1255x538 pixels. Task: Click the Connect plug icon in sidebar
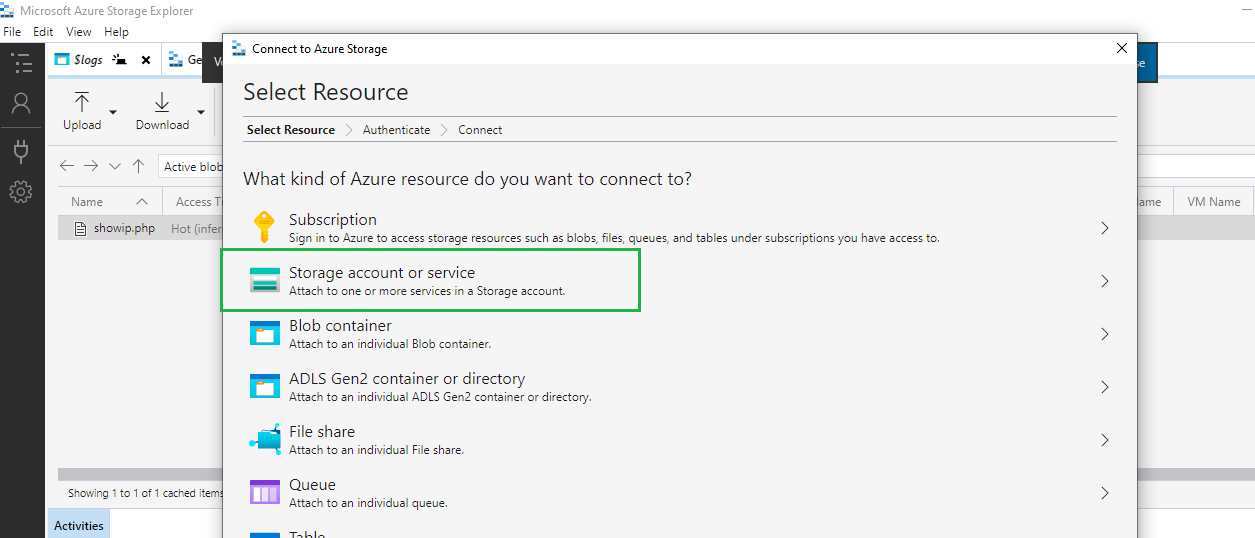21,150
